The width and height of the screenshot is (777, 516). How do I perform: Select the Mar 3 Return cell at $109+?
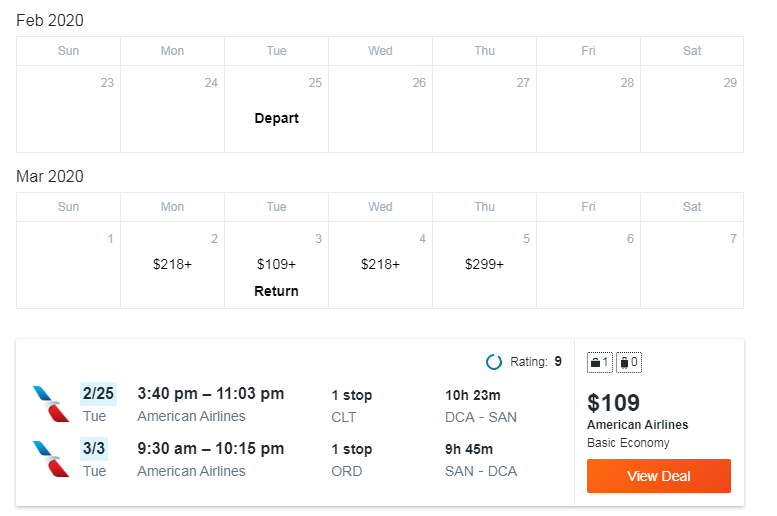pyautogui.click(x=277, y=265)
